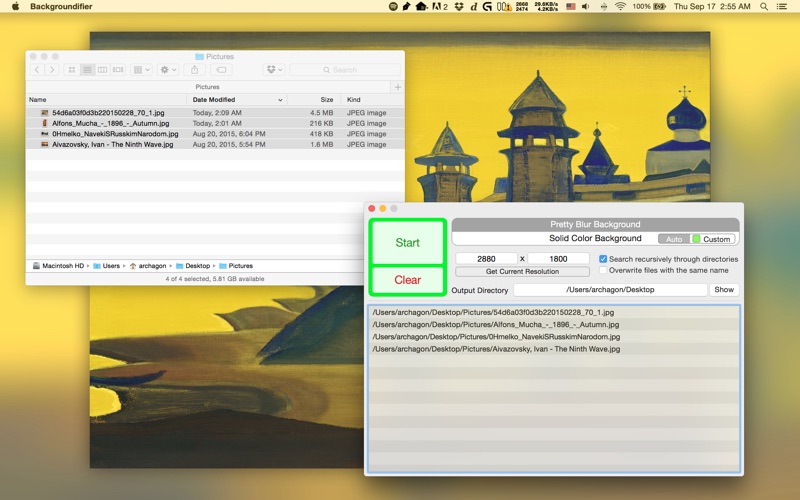Open Spotlight search in the menu bar
Screen dimensions: 800x500
pos(764,7)
